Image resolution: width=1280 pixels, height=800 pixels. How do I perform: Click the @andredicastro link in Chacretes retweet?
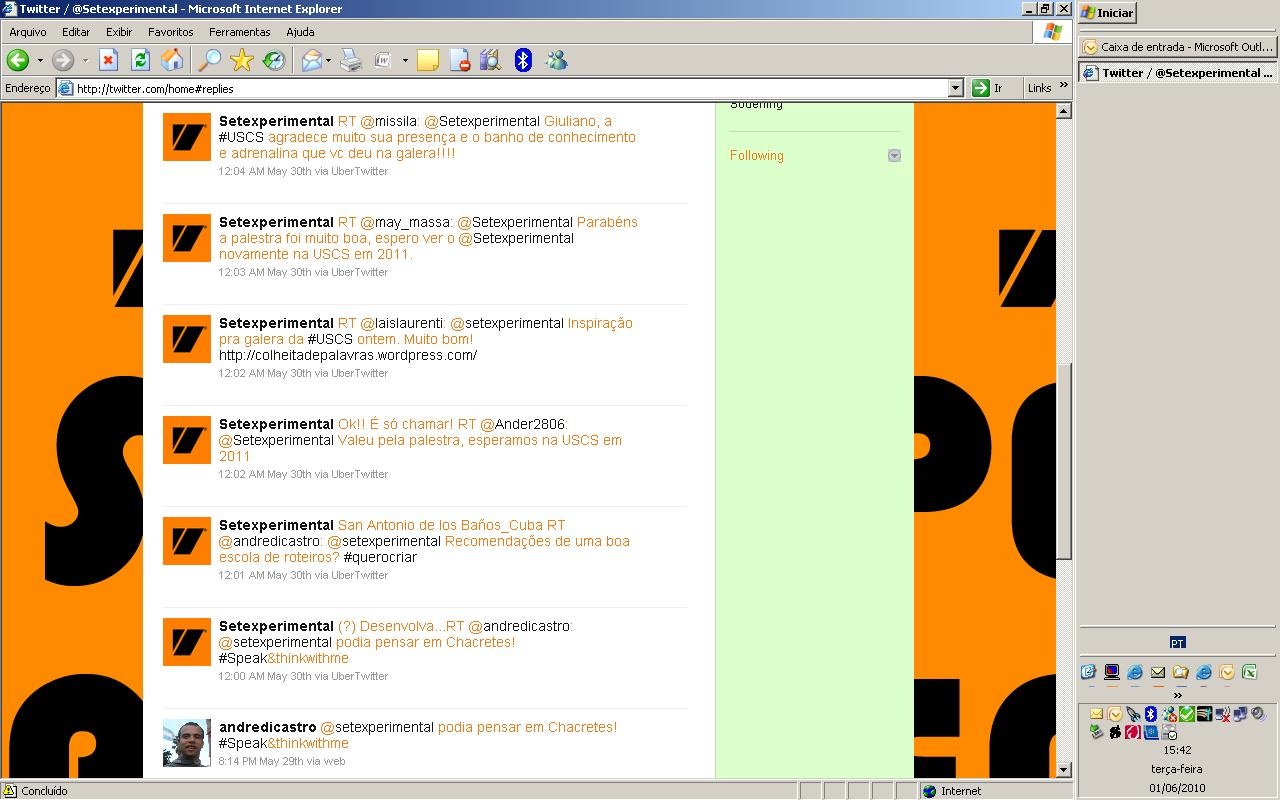point(519,626)
